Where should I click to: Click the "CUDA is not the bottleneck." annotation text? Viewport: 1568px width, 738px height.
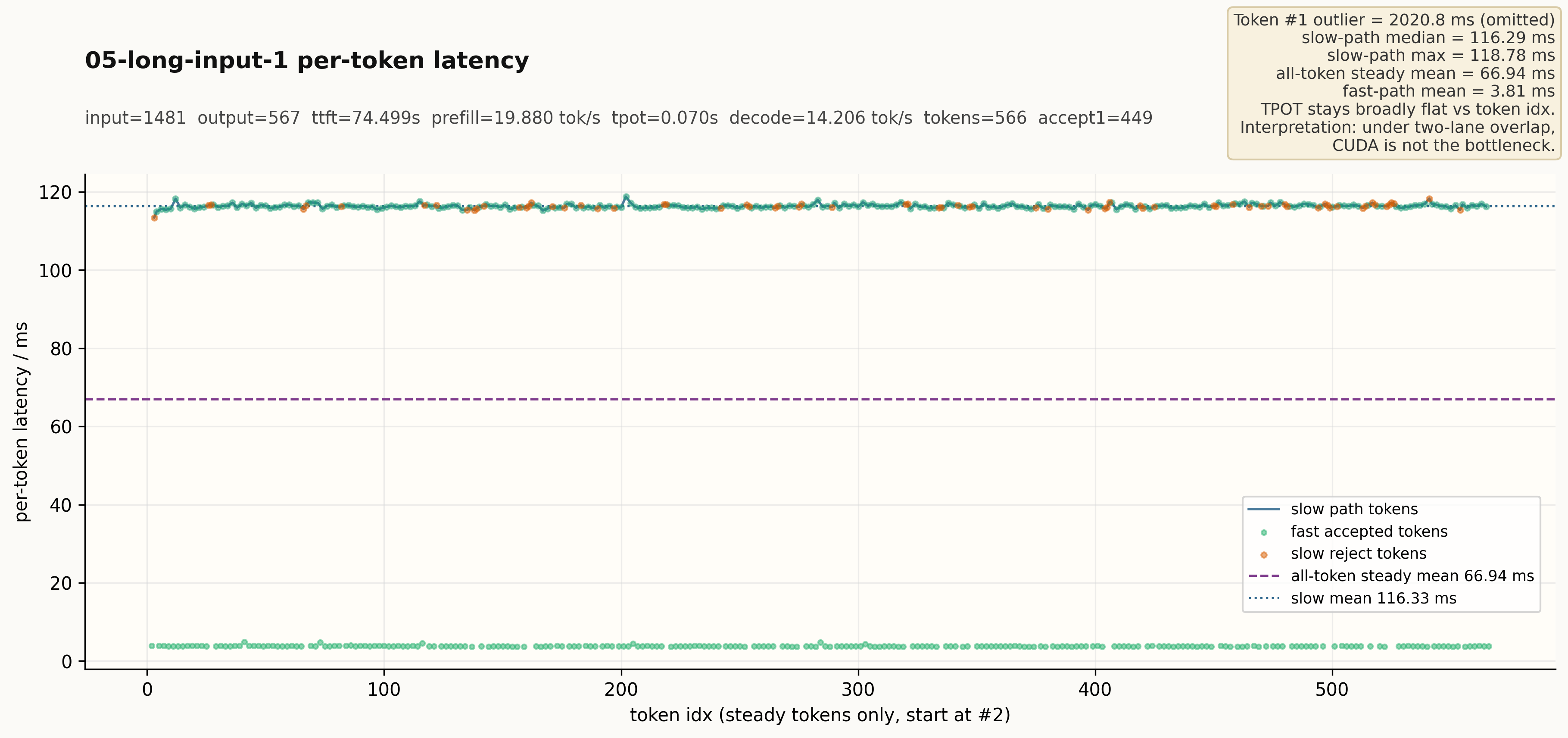pyautogui.click(x=1443, y=146)
